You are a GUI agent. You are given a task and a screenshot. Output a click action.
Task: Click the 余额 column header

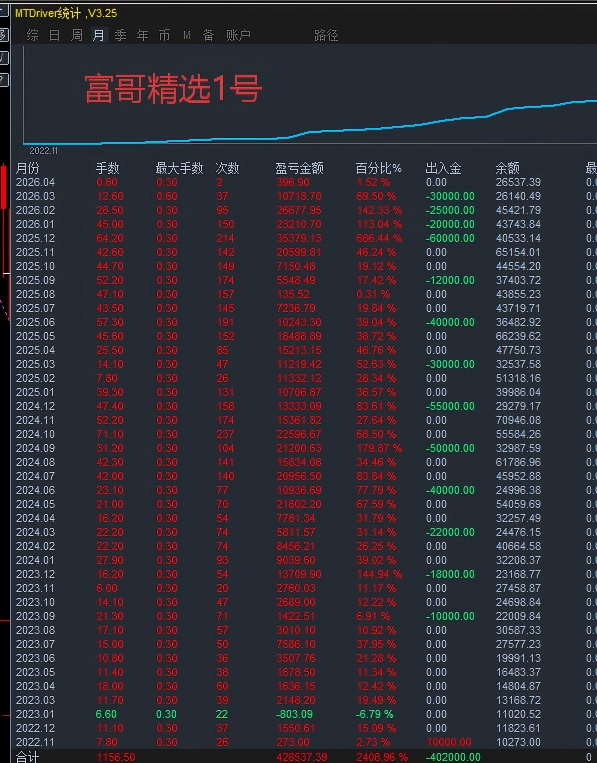(507, 168)
